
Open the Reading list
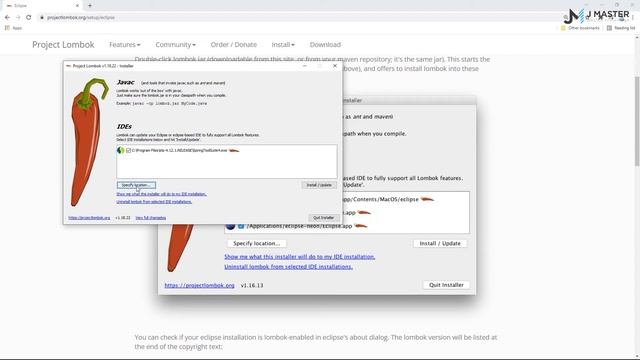tap(620, 28)
